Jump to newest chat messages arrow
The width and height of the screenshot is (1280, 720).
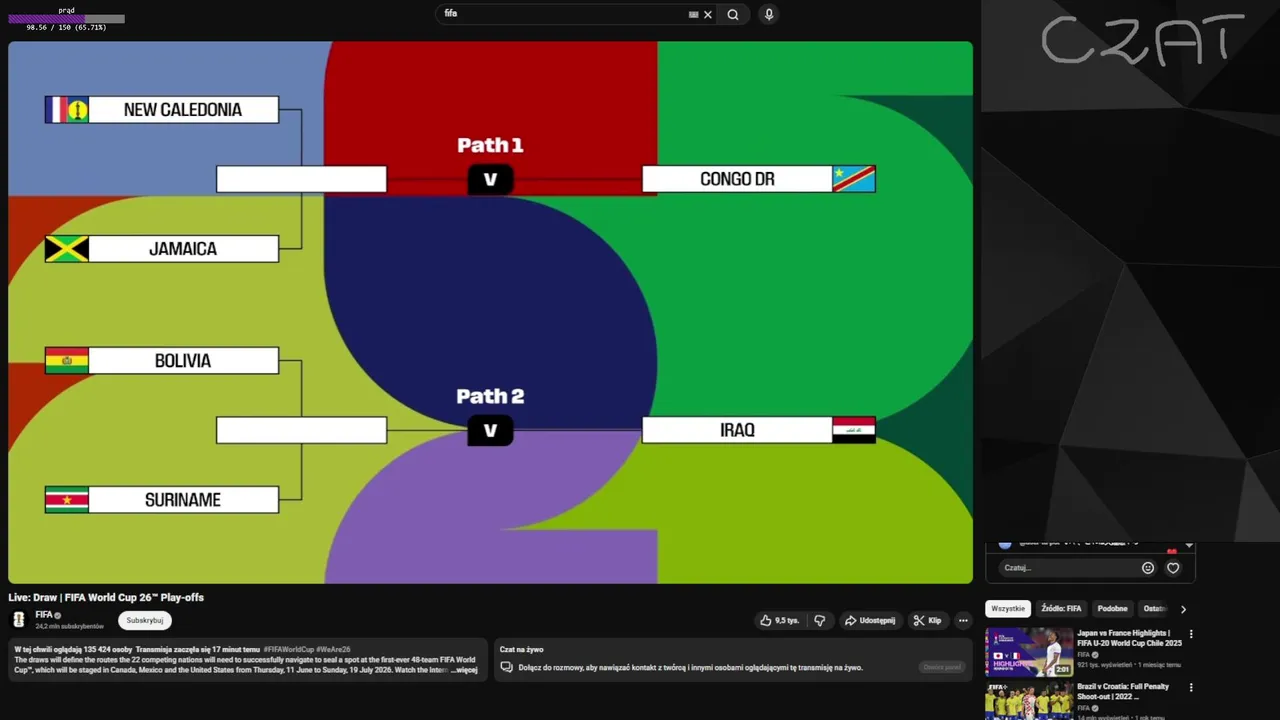click(1189, 545)
